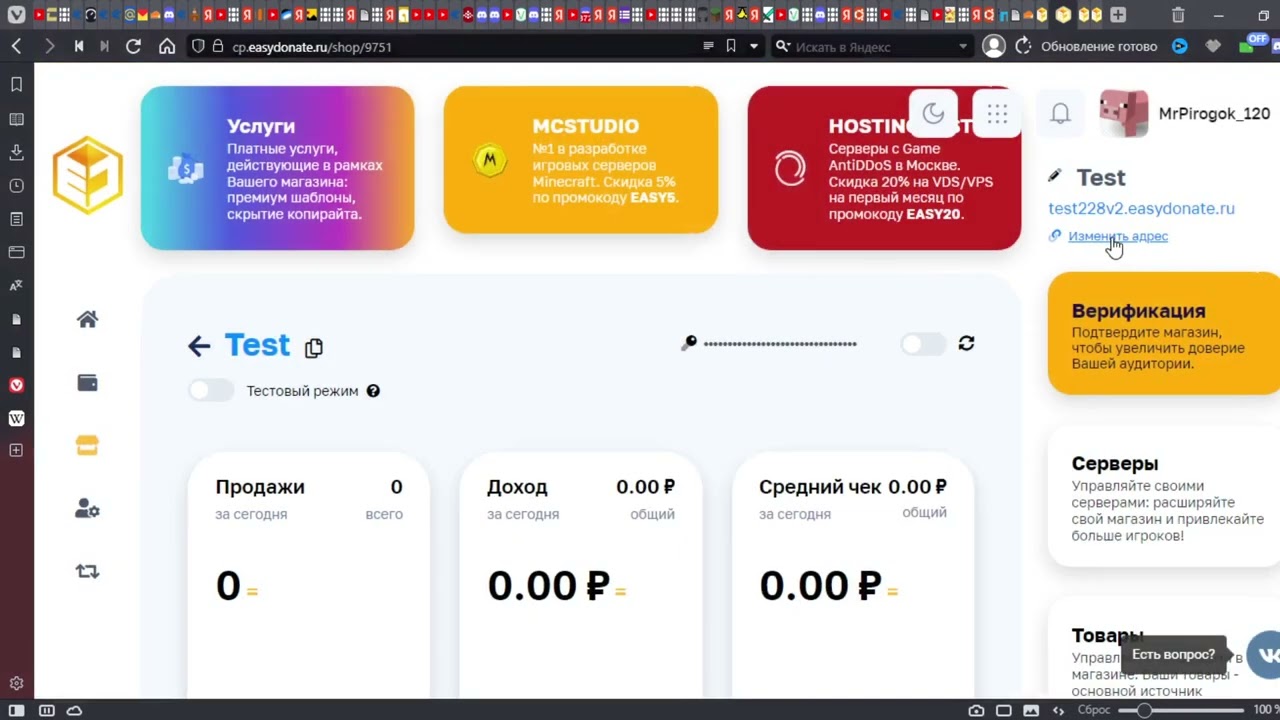Click the EasyDonate cube logo
The image size is (1280, 720).
pos(88,175)
